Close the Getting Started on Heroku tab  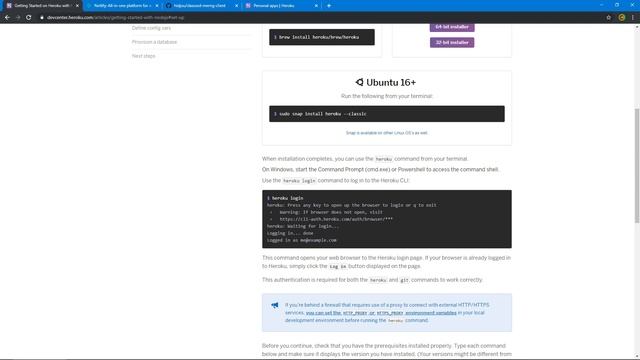pos(77,6)
